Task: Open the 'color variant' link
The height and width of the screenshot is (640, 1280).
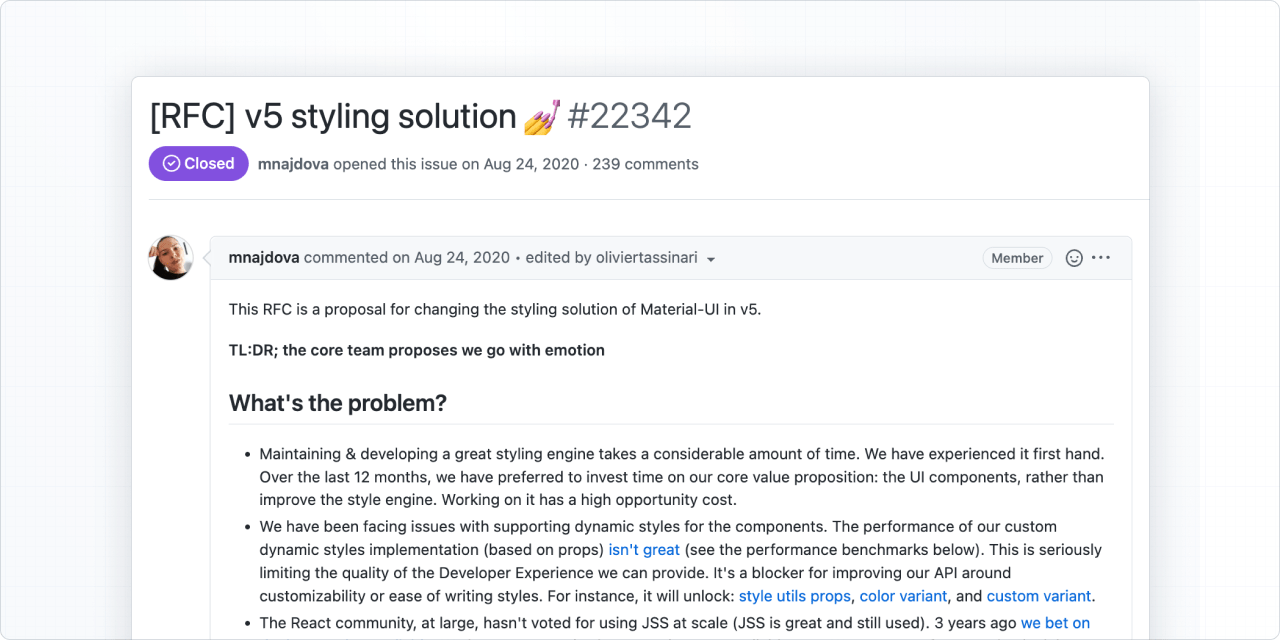Action: tap(903, 595)
